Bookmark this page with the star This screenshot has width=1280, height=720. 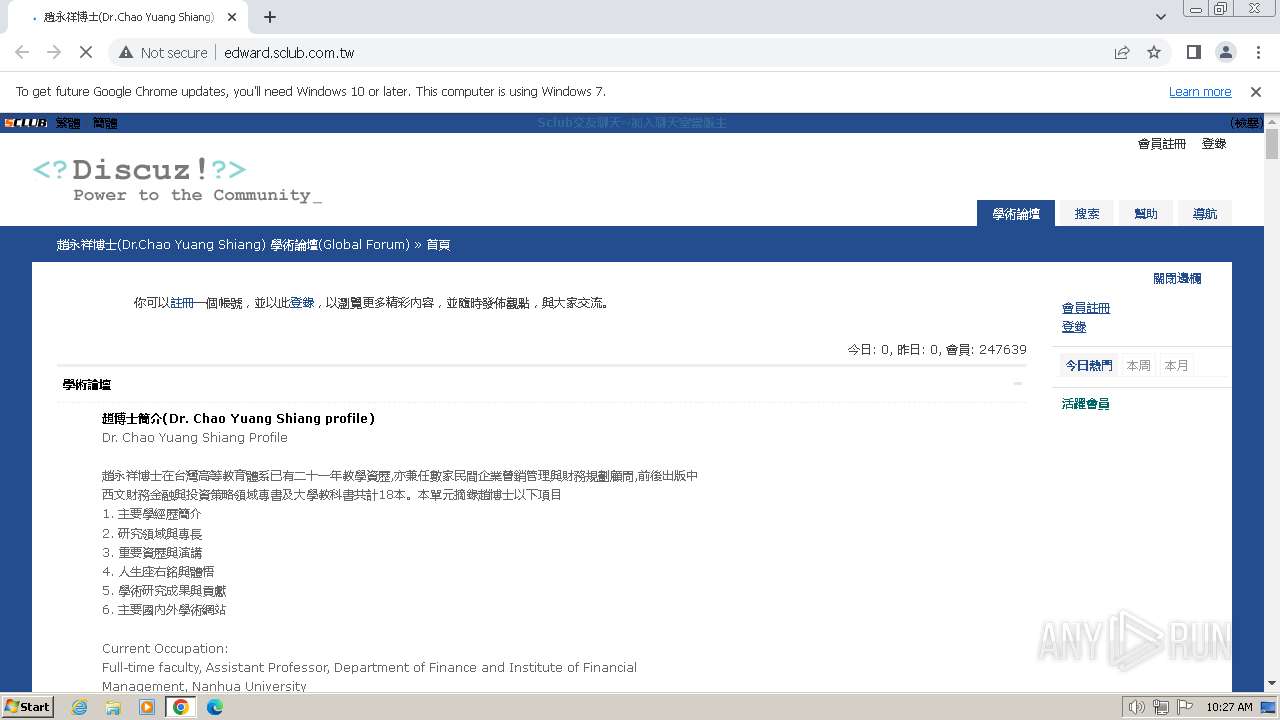click(1154, 52)
